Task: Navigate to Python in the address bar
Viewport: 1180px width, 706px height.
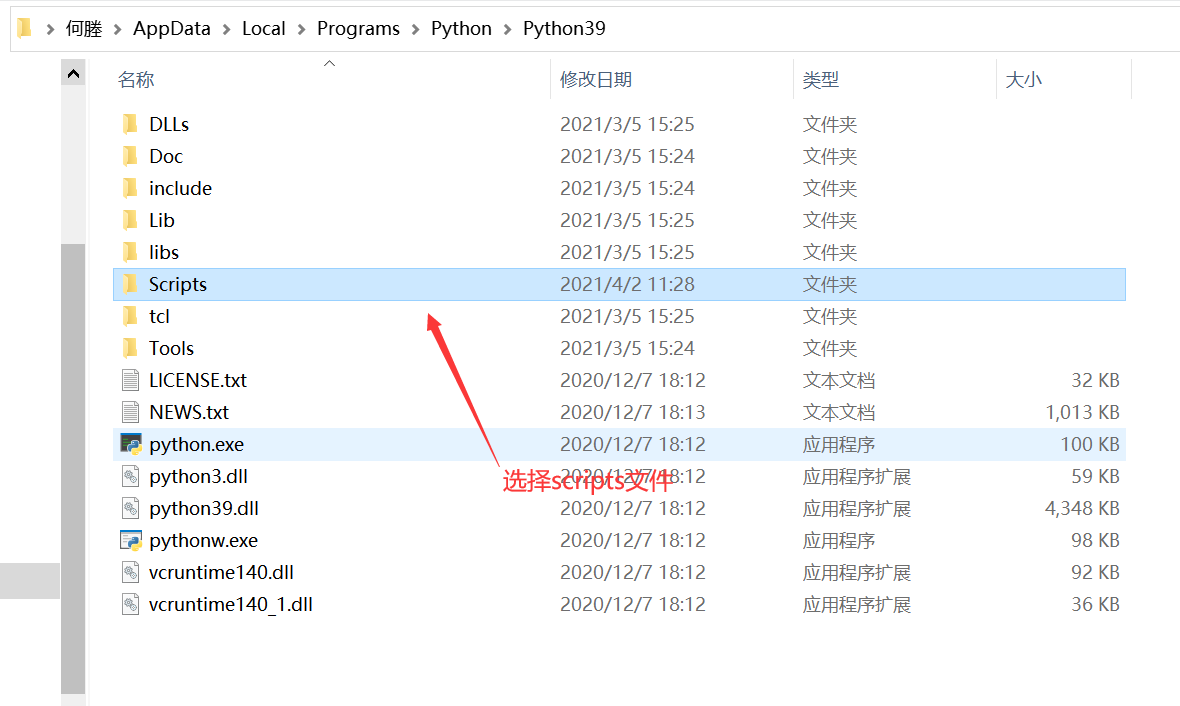Action: (461, 29)
